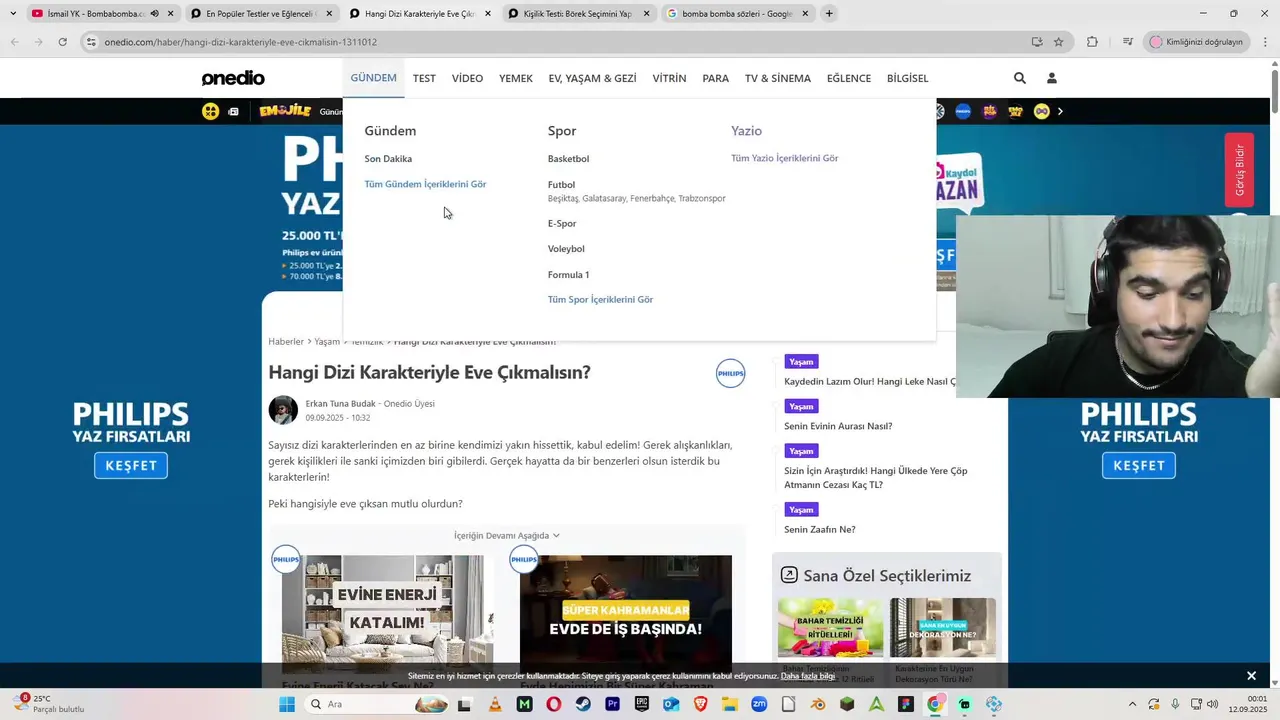The height and width of the screenshot is (720, 1280).
Task: Open 'Formula 1' under Spor
Action: (x=568, y=275)
